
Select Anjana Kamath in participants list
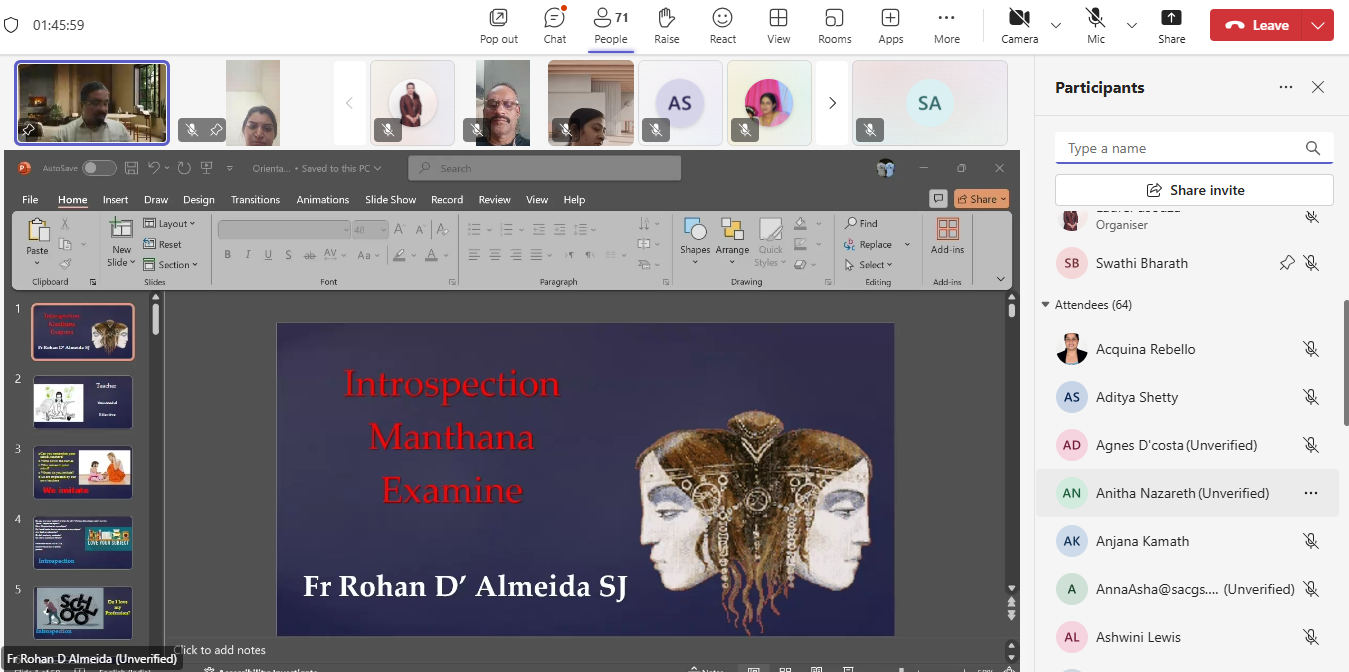click(1187, 541)
